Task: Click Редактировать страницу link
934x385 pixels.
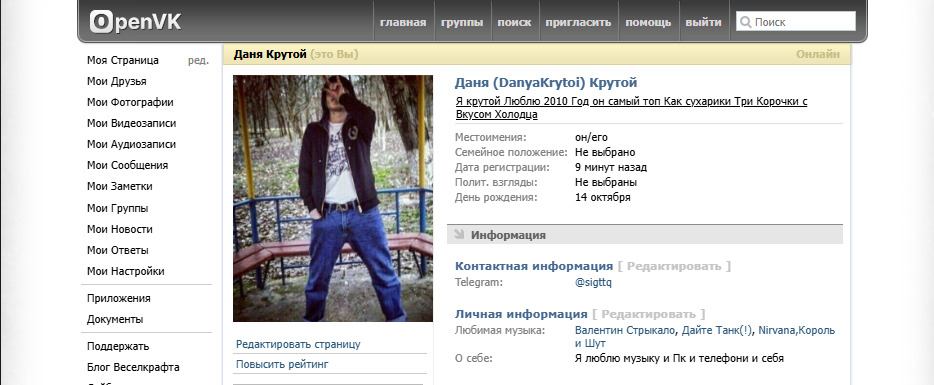Action: 298,344
